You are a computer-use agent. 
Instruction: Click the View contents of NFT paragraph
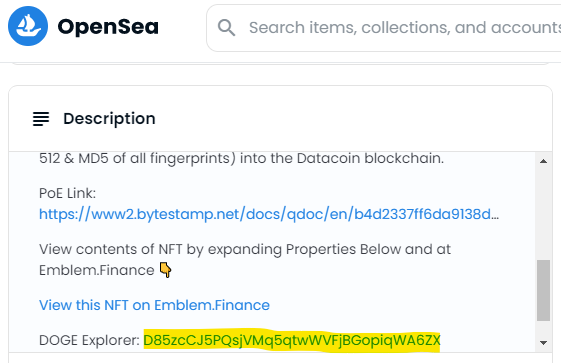(x=245, y=260)
